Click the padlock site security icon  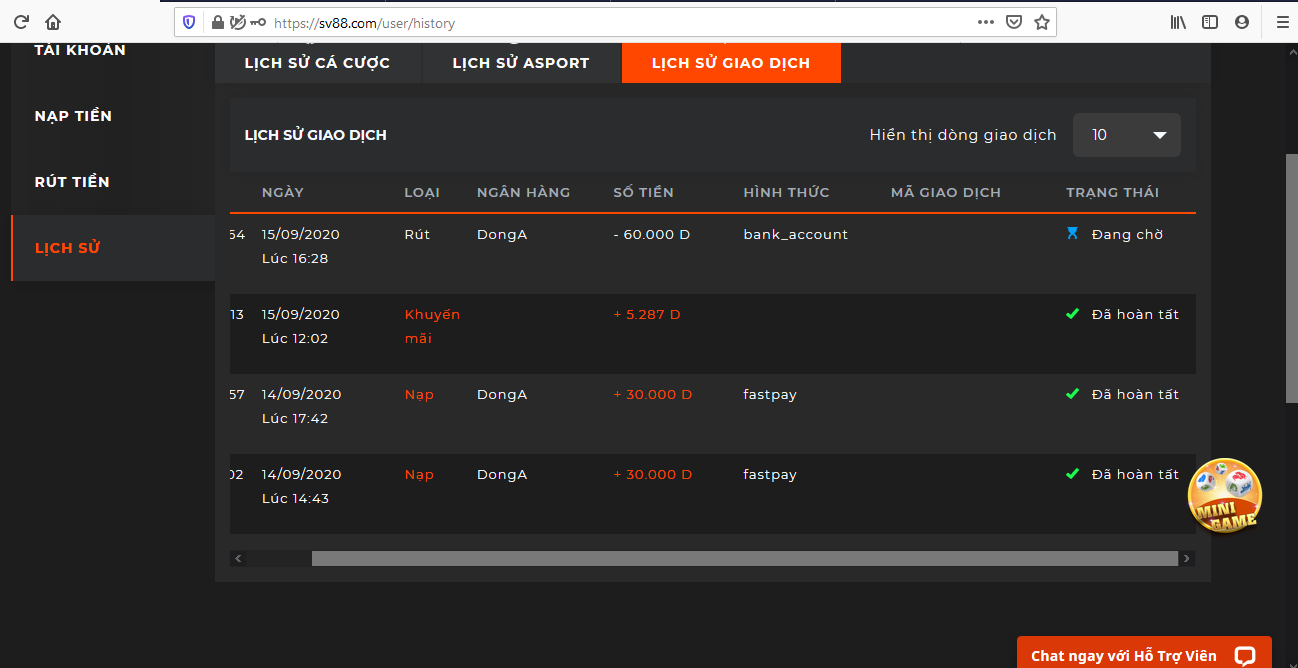[217, 22]
